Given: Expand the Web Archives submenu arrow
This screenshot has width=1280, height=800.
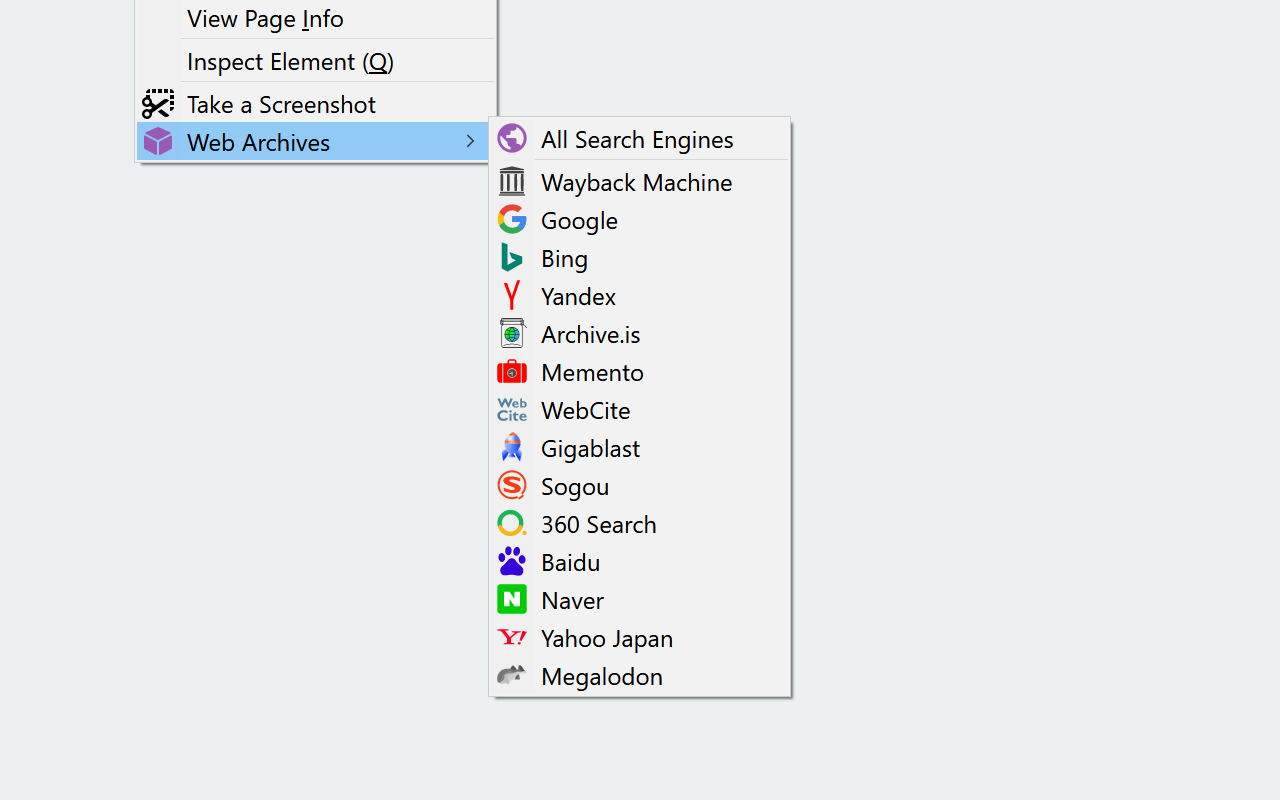Looking at the screenshot, I should (470, 142).
